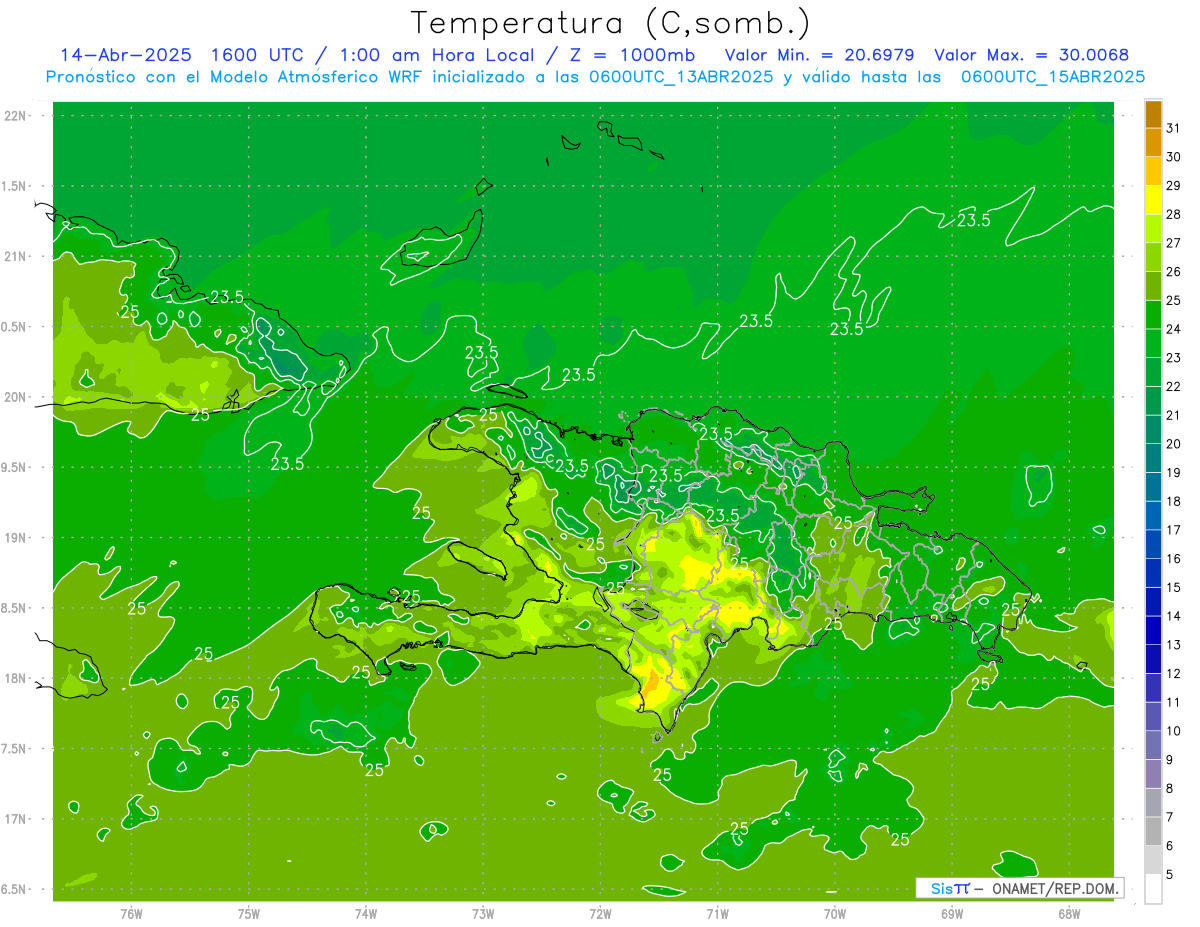Click the '70W' longitude axis label
Viewport: 1200px width, 927px height.
(x=835, y=913)
